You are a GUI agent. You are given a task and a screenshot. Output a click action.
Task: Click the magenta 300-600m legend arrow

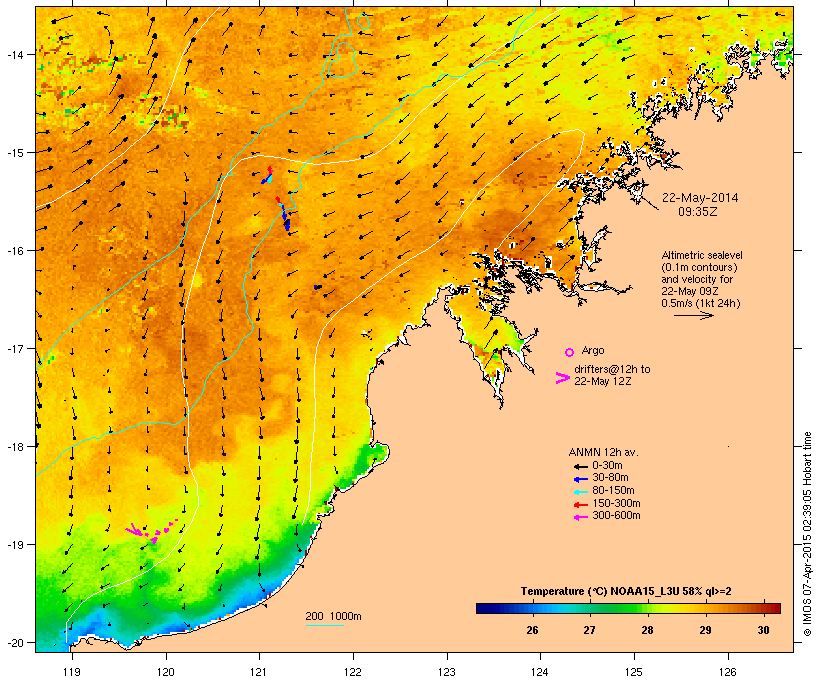(x=580, y=517)
